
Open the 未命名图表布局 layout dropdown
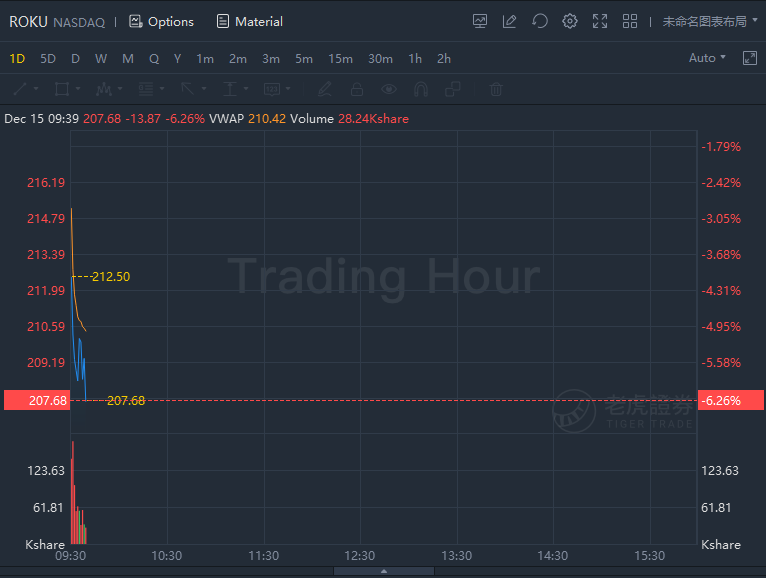pos(710,21)
